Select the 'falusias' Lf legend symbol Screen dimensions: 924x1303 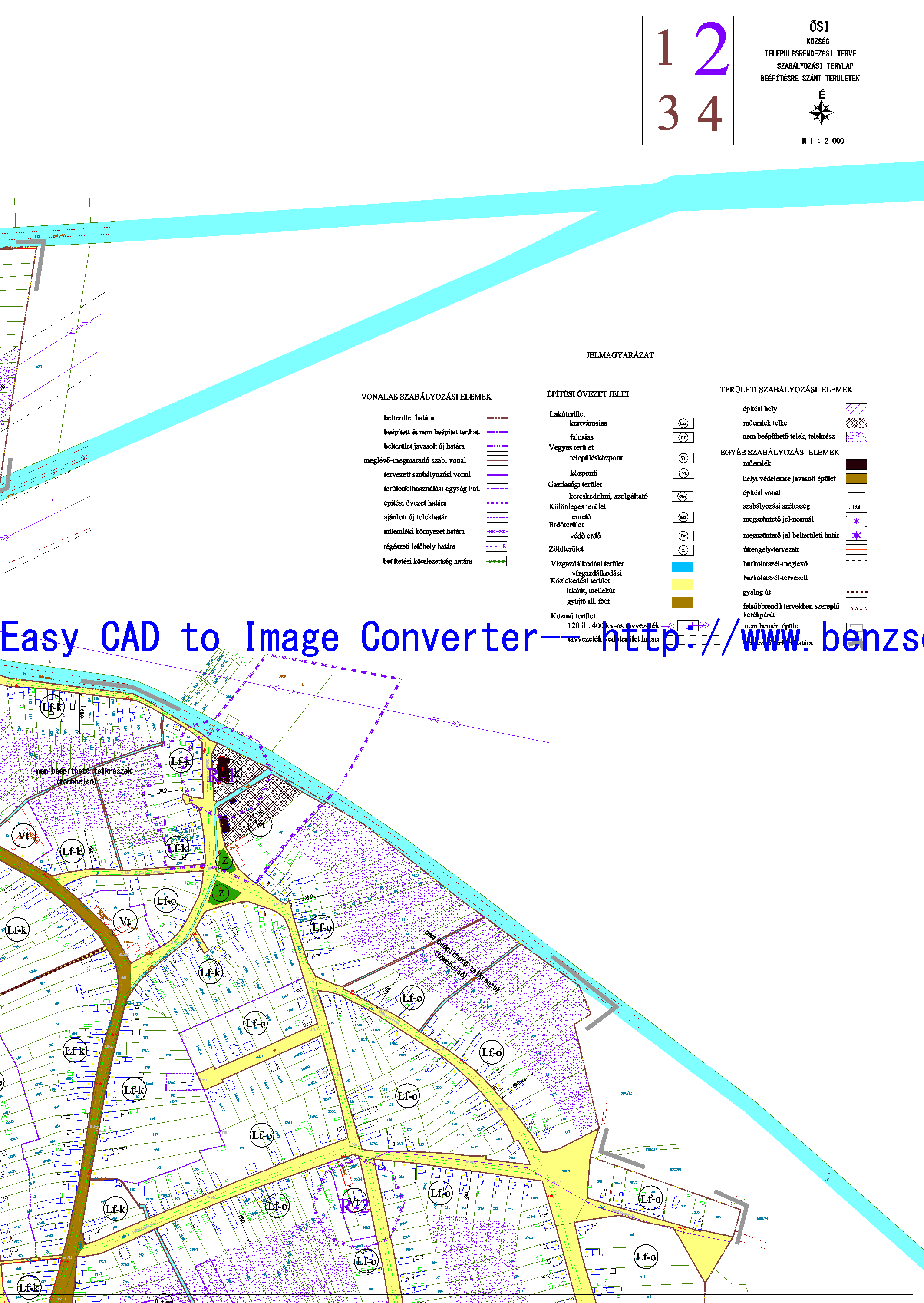(x=683, y=437)
